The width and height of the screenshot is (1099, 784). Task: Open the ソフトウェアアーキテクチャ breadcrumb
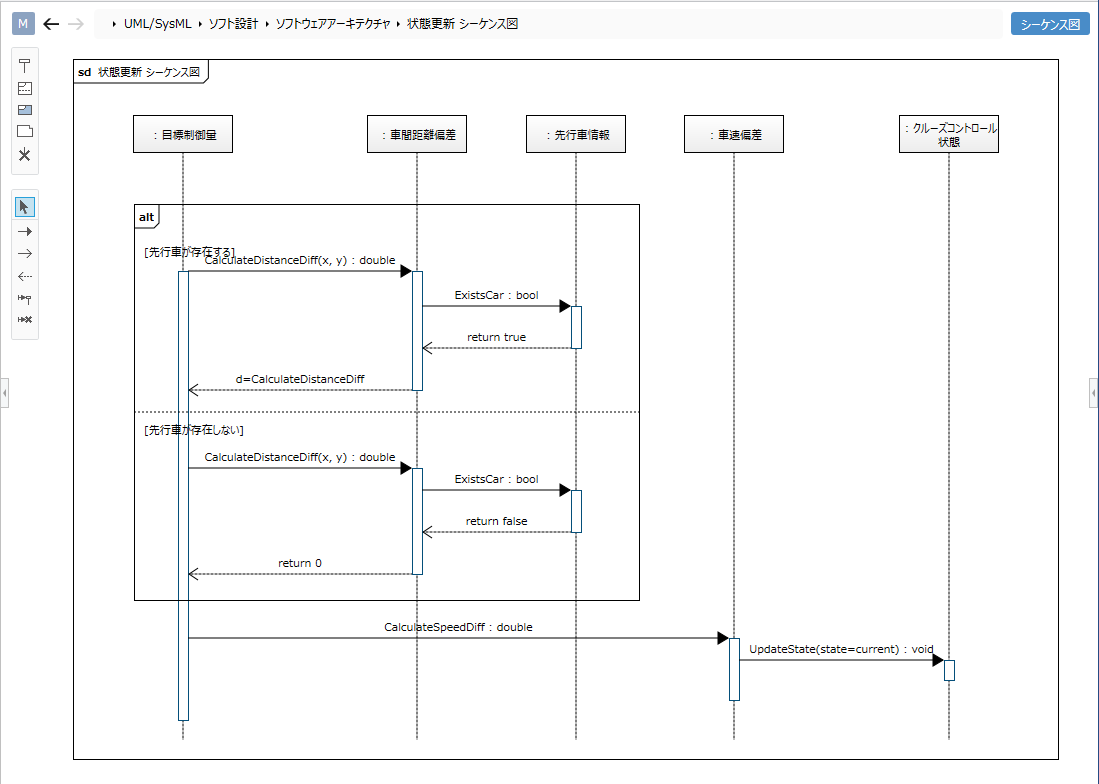(x=332, y=24)
